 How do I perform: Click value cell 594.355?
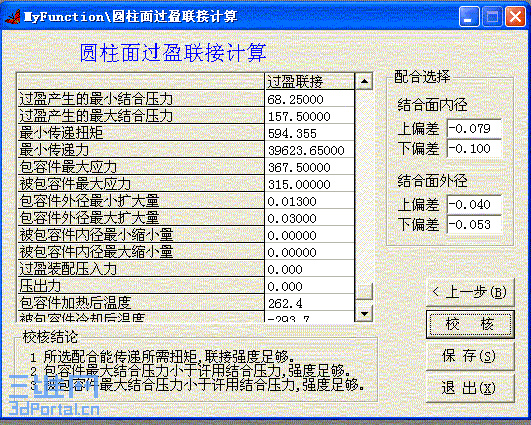point(309,133)
